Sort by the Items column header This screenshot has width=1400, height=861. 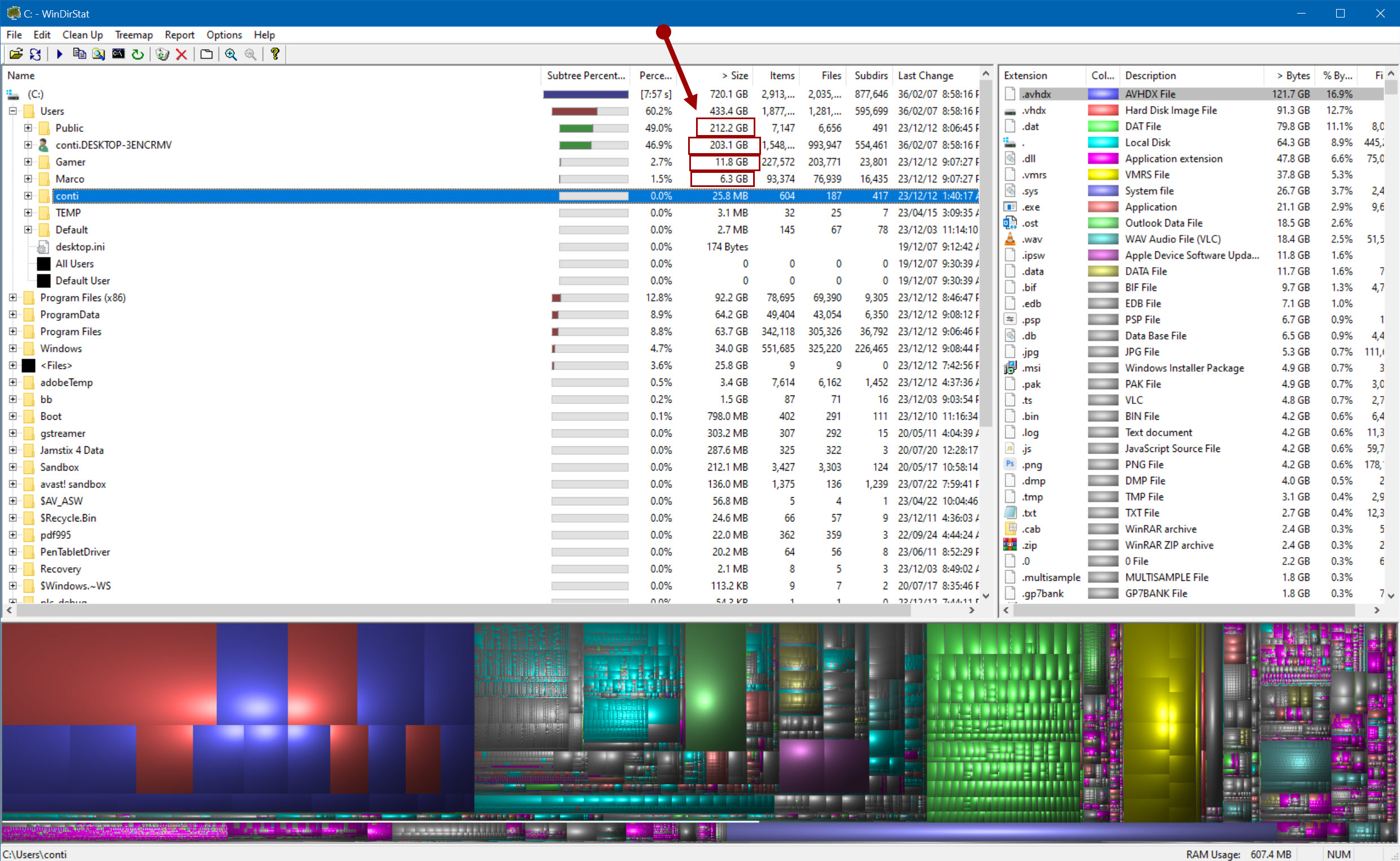777,75
